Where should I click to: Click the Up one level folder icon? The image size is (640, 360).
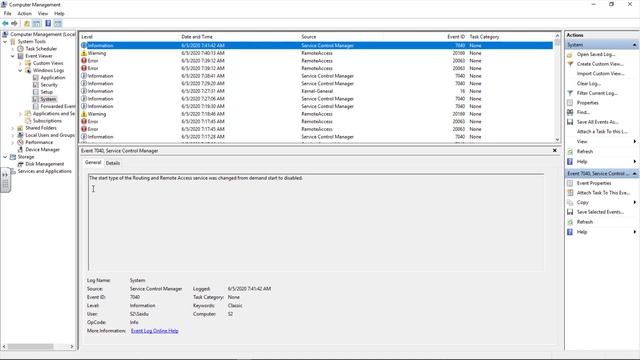27,24
